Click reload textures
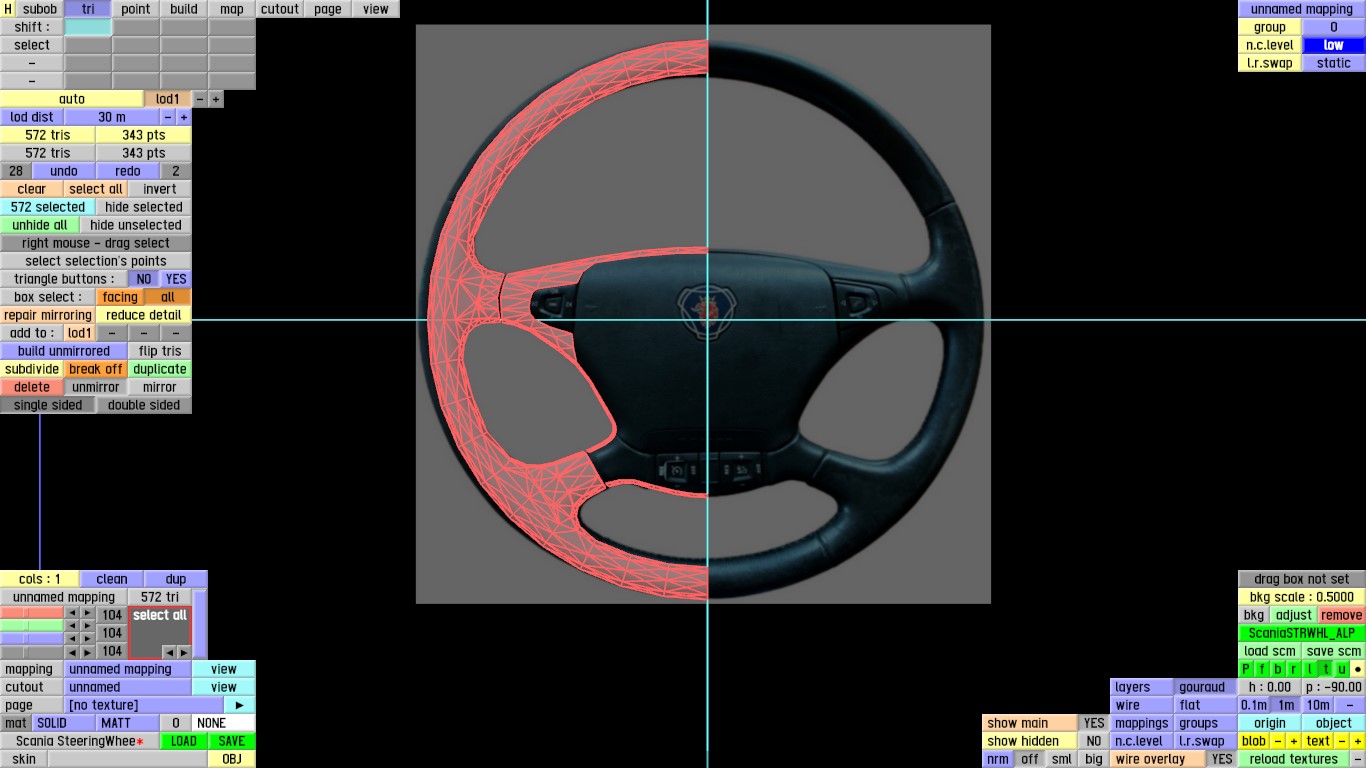The height and width of the screenshot is (768, 1366). [1294, 759]
